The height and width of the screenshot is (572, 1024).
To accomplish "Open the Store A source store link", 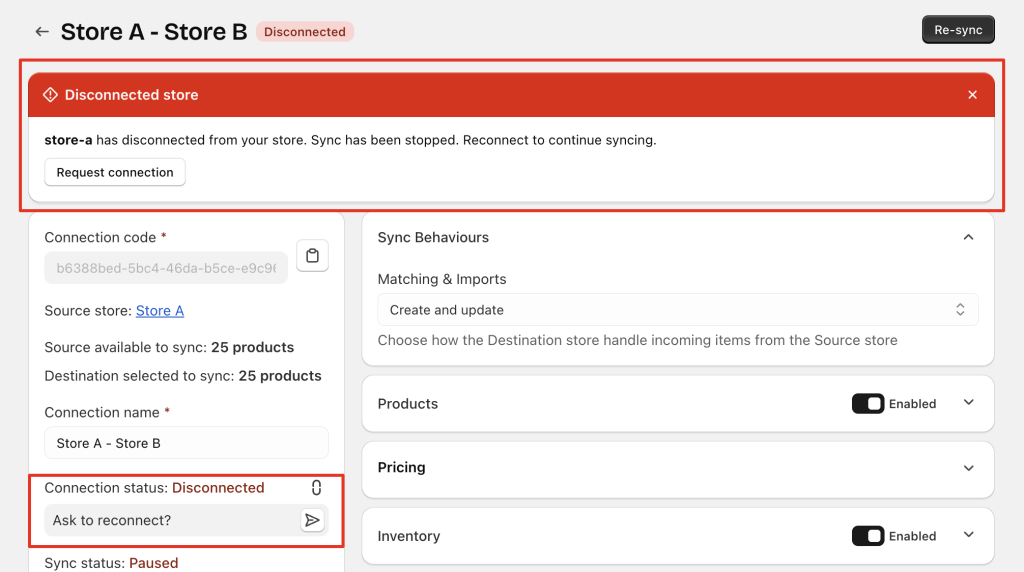I will point(160,311).
